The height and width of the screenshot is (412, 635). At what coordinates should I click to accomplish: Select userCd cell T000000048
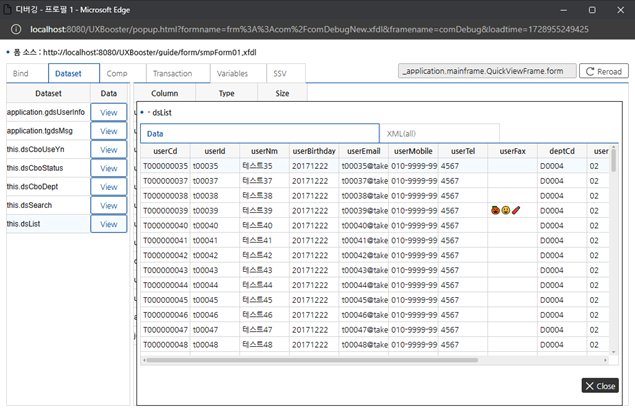pyautogui.click(x=165, y=345)
